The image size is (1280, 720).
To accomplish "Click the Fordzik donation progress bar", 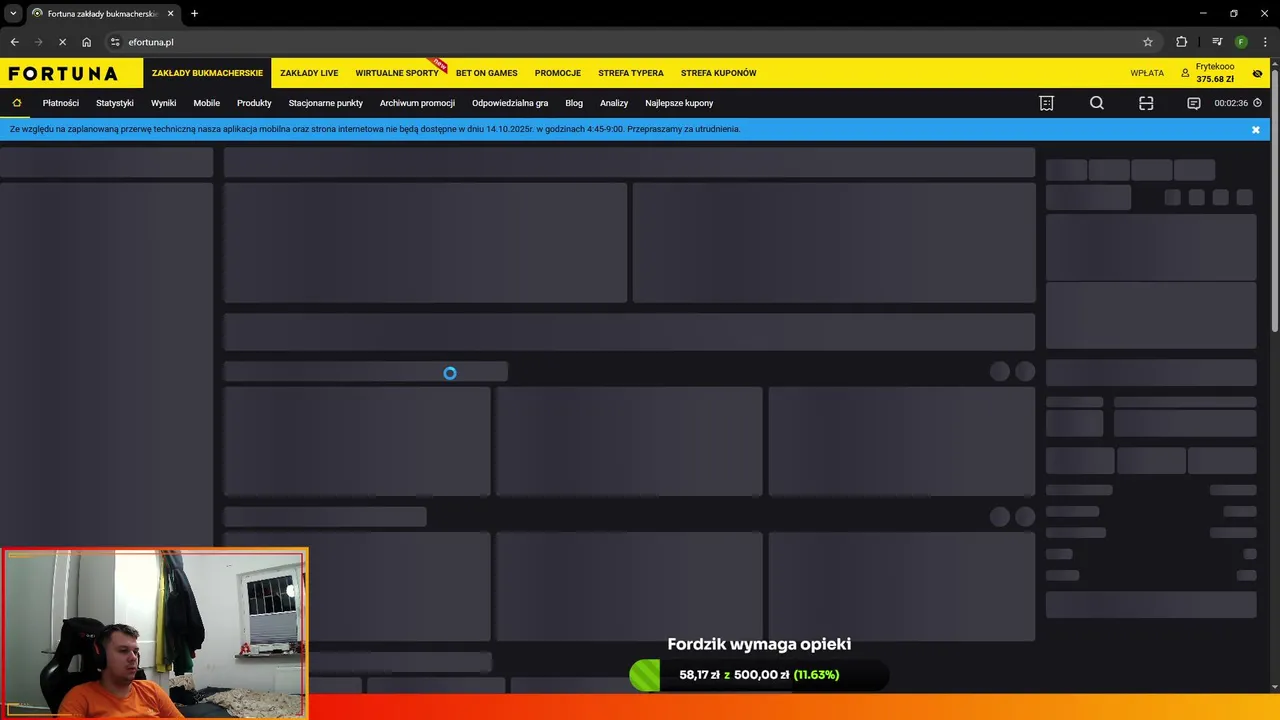I will click(759, 675).
